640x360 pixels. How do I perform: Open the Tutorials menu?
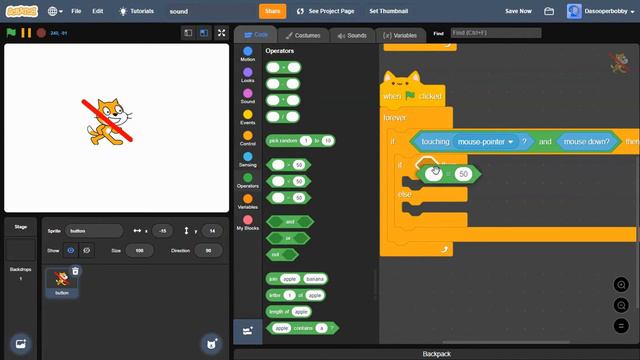[x=136, y=11]
